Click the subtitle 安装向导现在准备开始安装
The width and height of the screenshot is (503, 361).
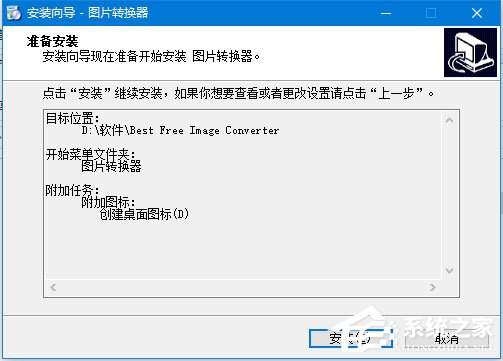click(151, 56)
